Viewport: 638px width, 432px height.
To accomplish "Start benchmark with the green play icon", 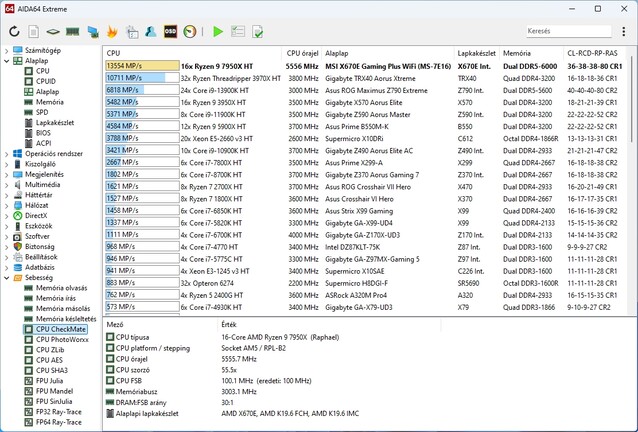I will point(218,31).
